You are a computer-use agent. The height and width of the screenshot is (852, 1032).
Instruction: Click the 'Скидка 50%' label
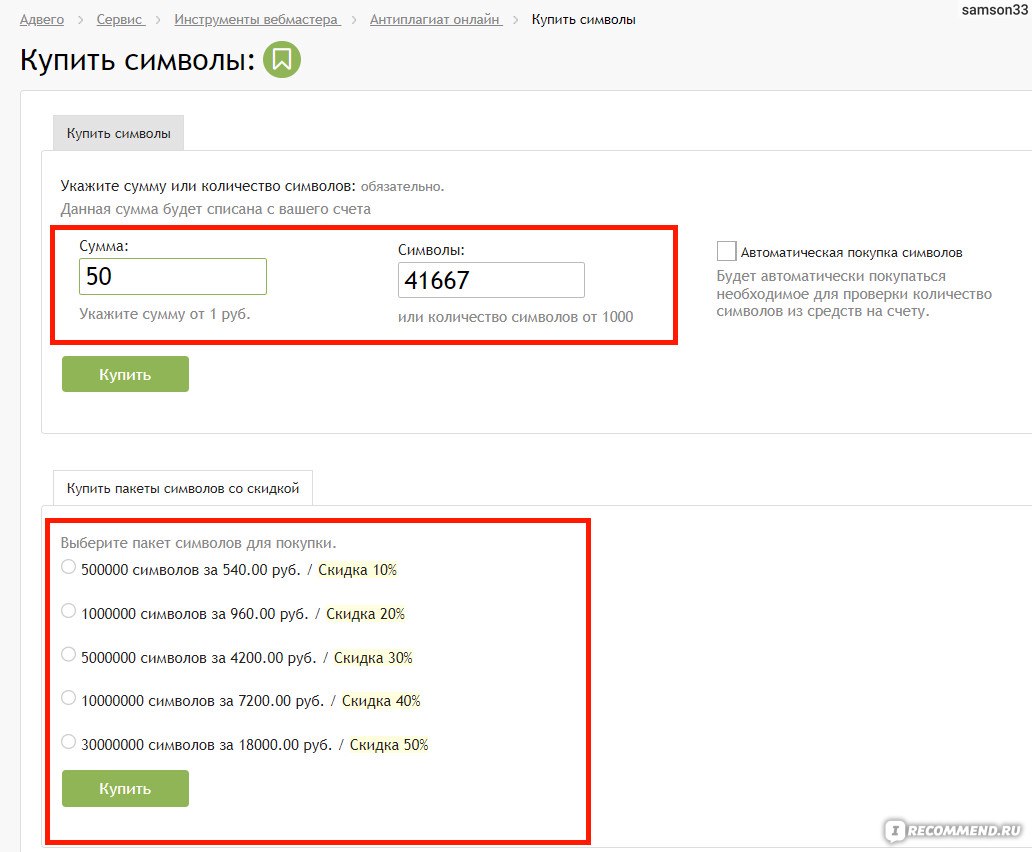[x=389, y=745]
